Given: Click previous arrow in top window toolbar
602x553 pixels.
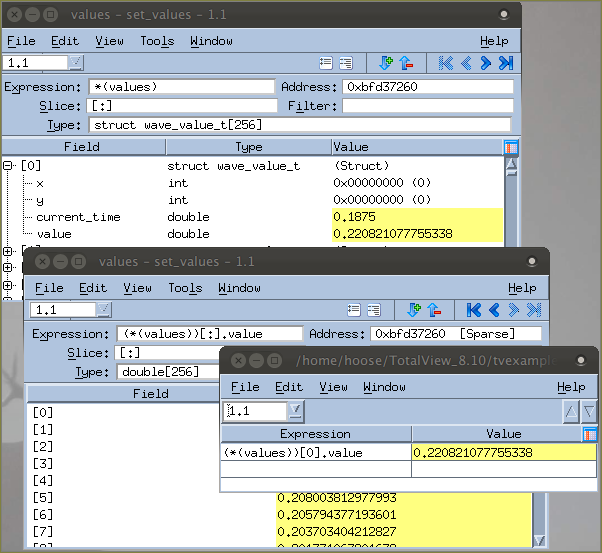Looking at the screenshot, I should point(467,63).
